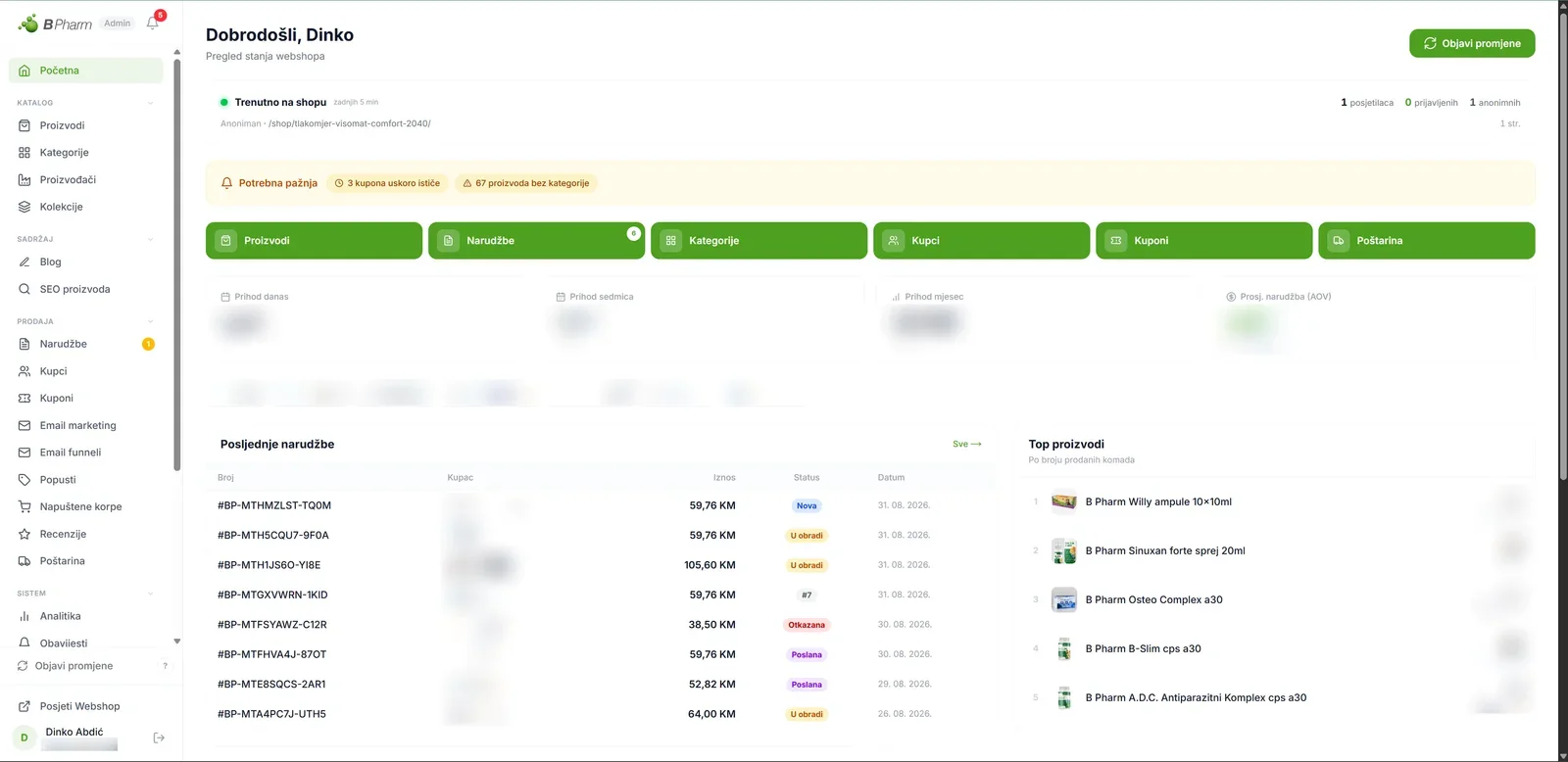Open the Kategorije green shortcut tile
Image resolution: width=1568 pixels, height=762 pixels.
[759, 241]
